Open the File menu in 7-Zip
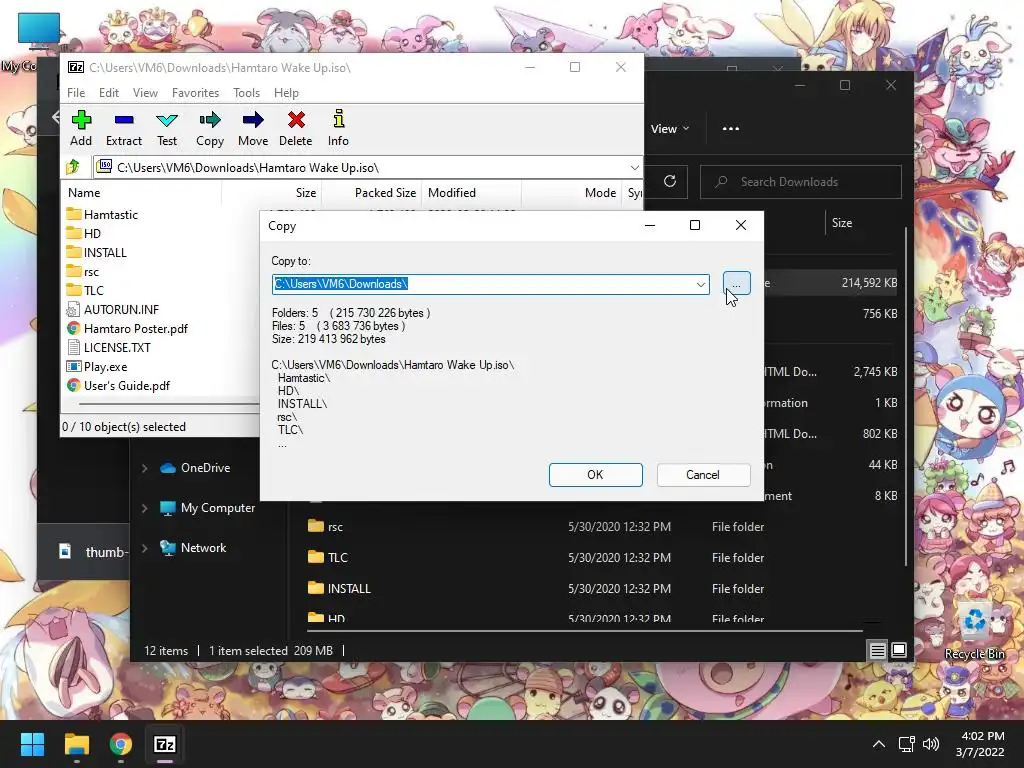The width and height of the screenshot is (1024, 768). (x=76, y=93)
